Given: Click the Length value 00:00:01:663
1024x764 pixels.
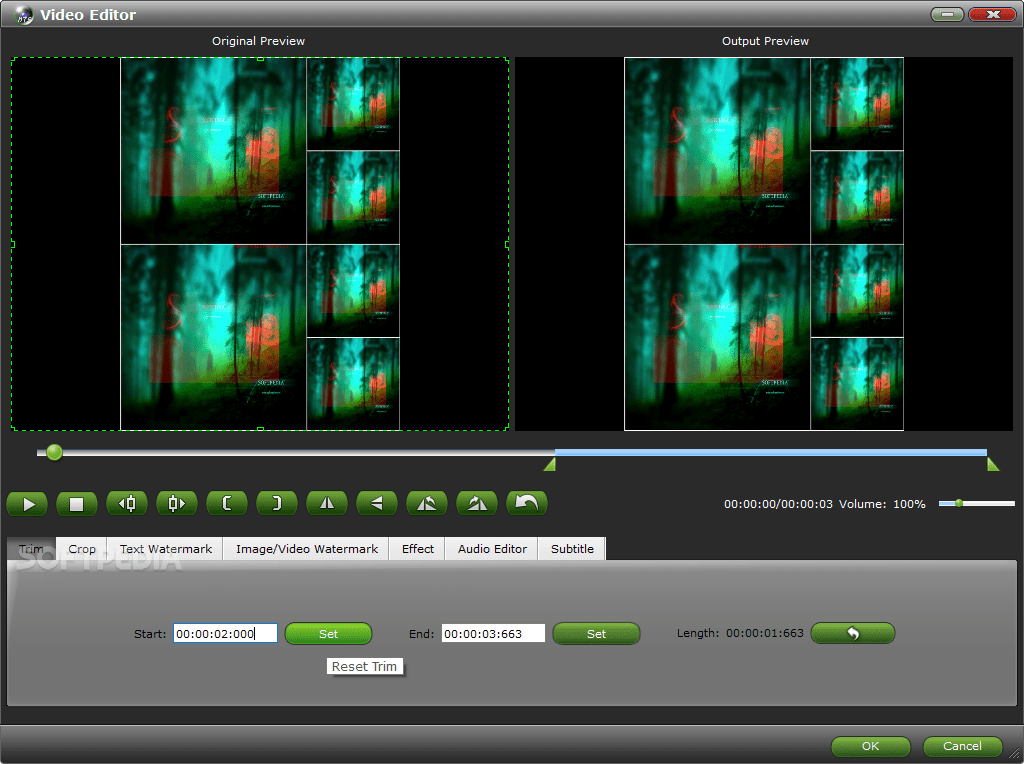Looking at the screenshot, I should coord(765,633).
